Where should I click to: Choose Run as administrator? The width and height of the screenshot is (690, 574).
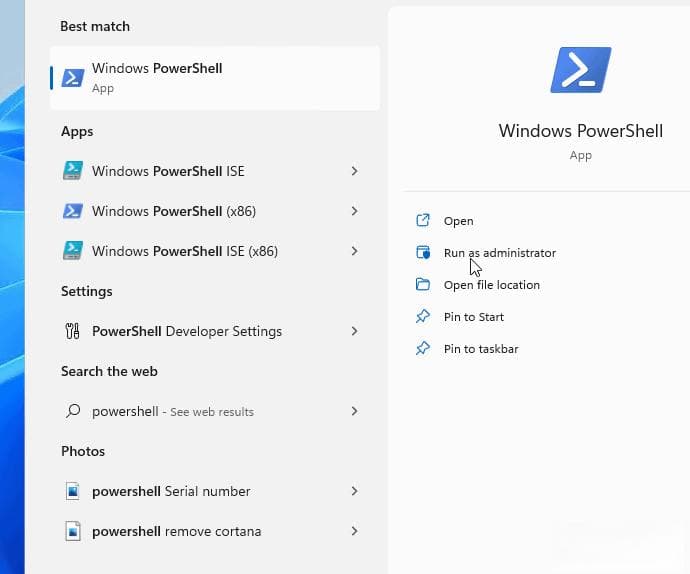point(500,253)
